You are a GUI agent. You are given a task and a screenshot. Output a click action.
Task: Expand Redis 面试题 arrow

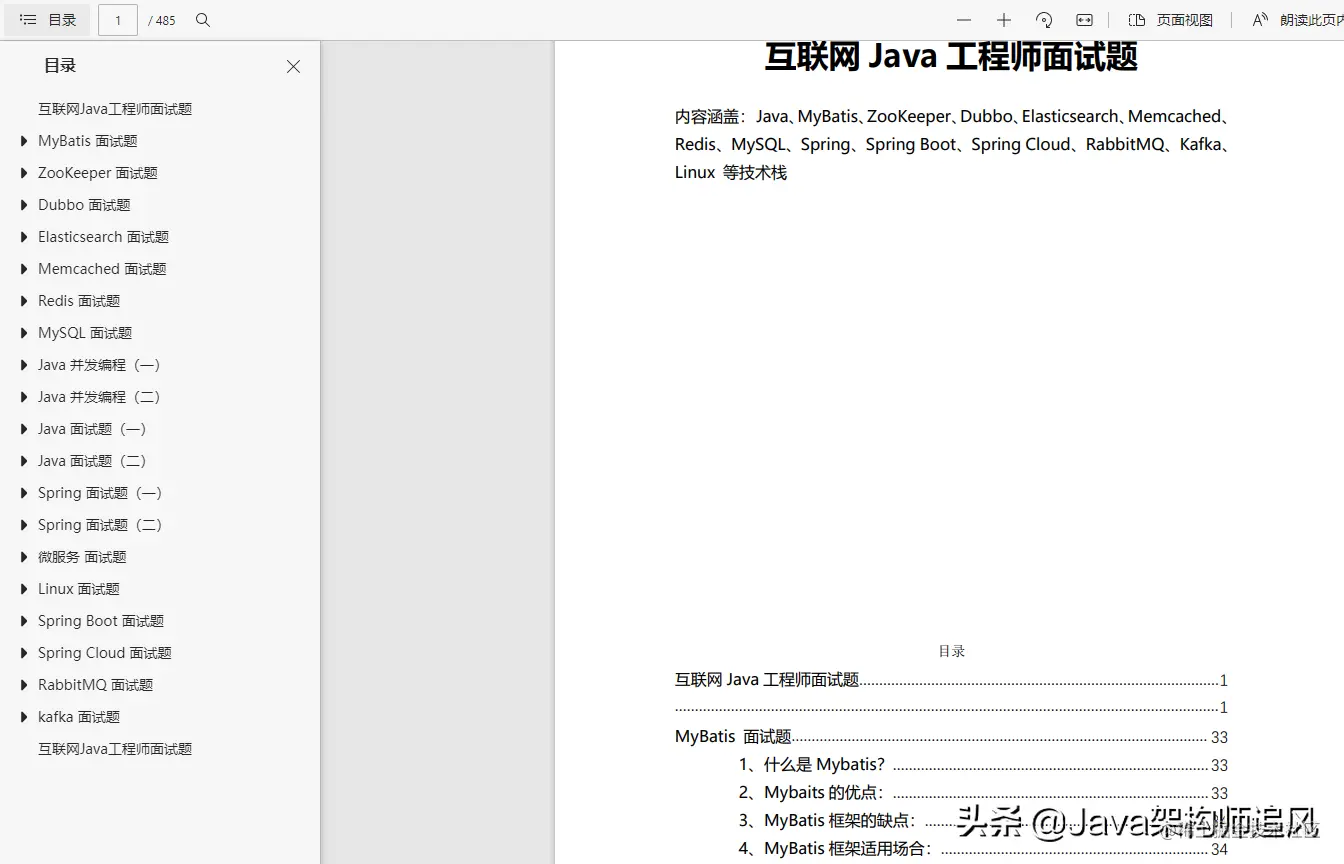pos(24,301)
